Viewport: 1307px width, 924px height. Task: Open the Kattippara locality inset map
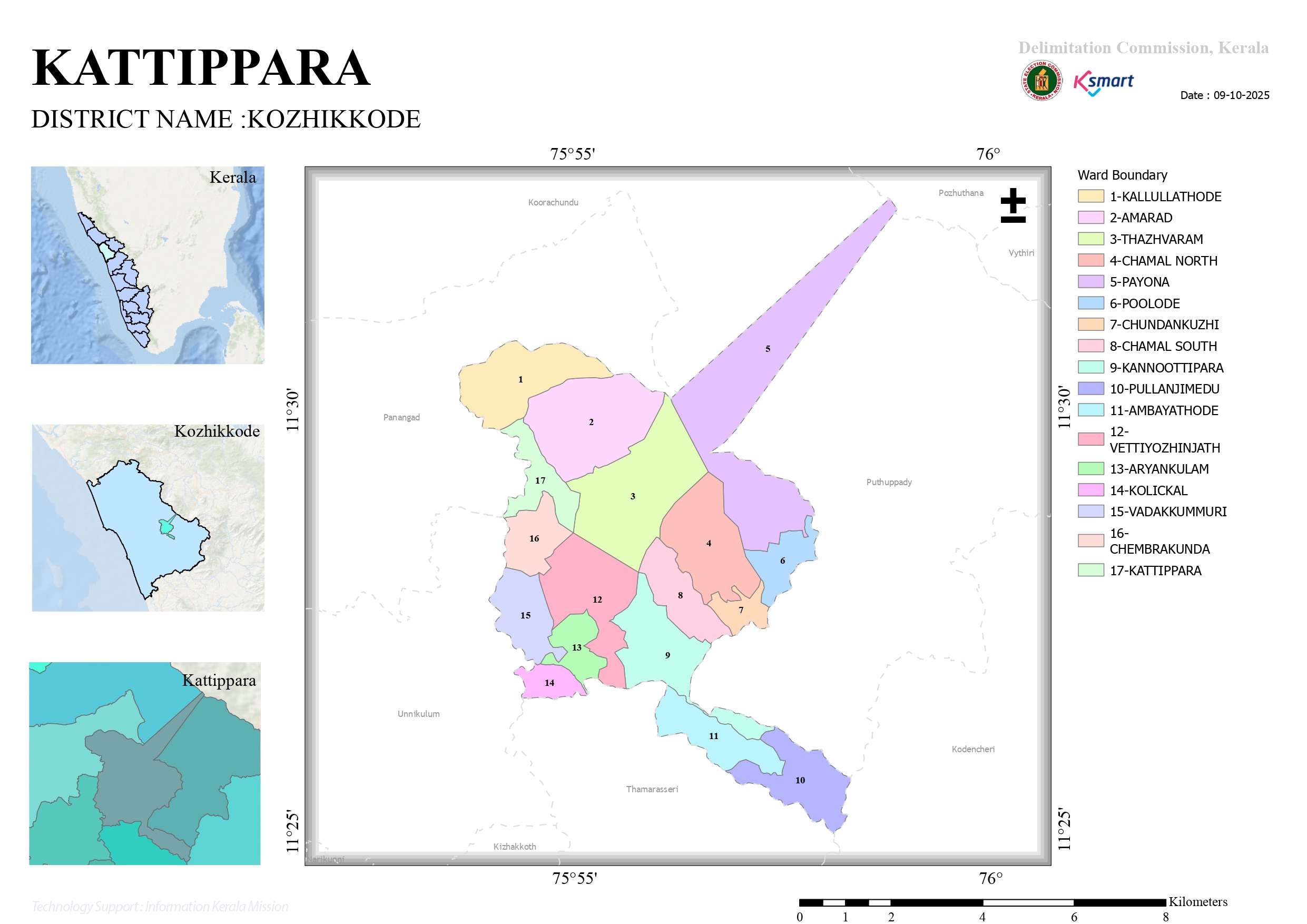[x=144, y=764]
